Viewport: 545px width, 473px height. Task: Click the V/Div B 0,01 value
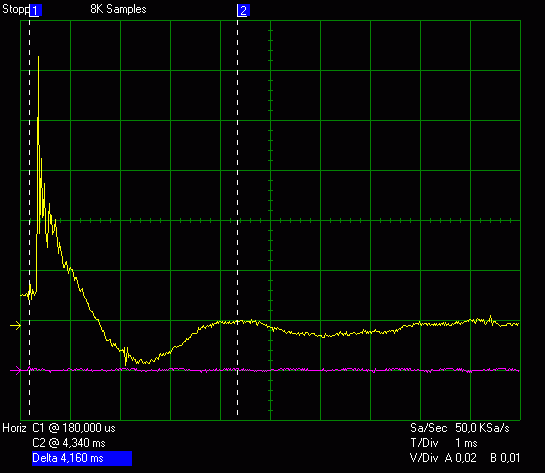pos(505,458)
